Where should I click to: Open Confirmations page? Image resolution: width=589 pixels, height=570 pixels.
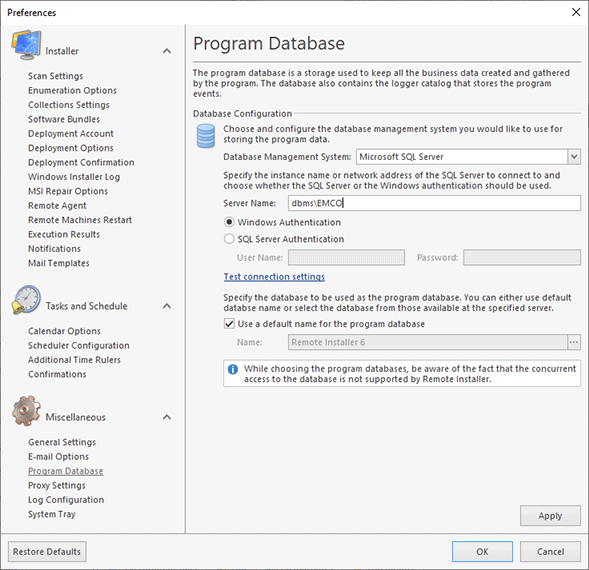[57, 374]
